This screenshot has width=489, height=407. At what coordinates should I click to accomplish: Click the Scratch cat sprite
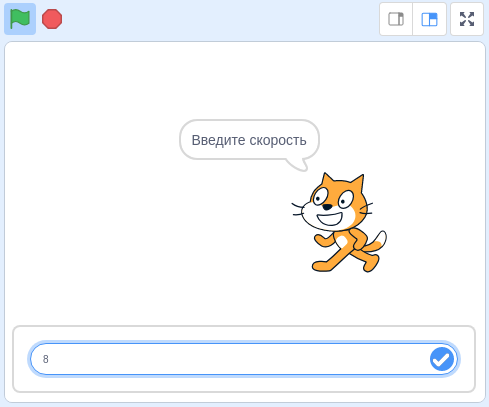click(x=339, y=222)
